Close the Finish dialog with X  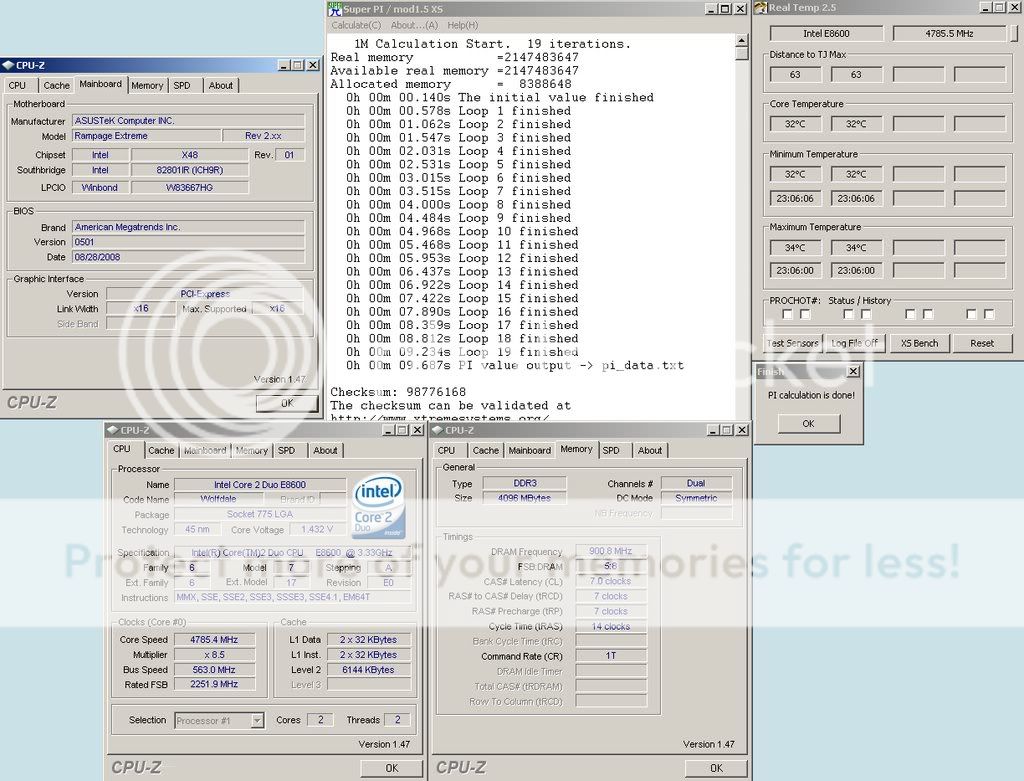(x=853, y=372)
